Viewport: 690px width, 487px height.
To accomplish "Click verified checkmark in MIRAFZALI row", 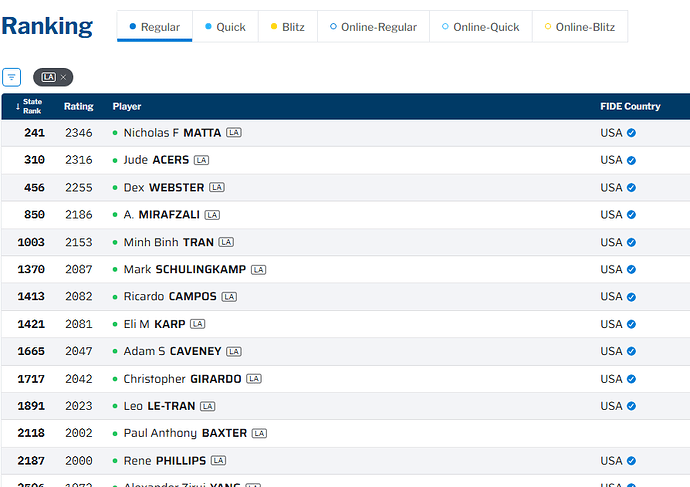I will (x=631, y=215).
